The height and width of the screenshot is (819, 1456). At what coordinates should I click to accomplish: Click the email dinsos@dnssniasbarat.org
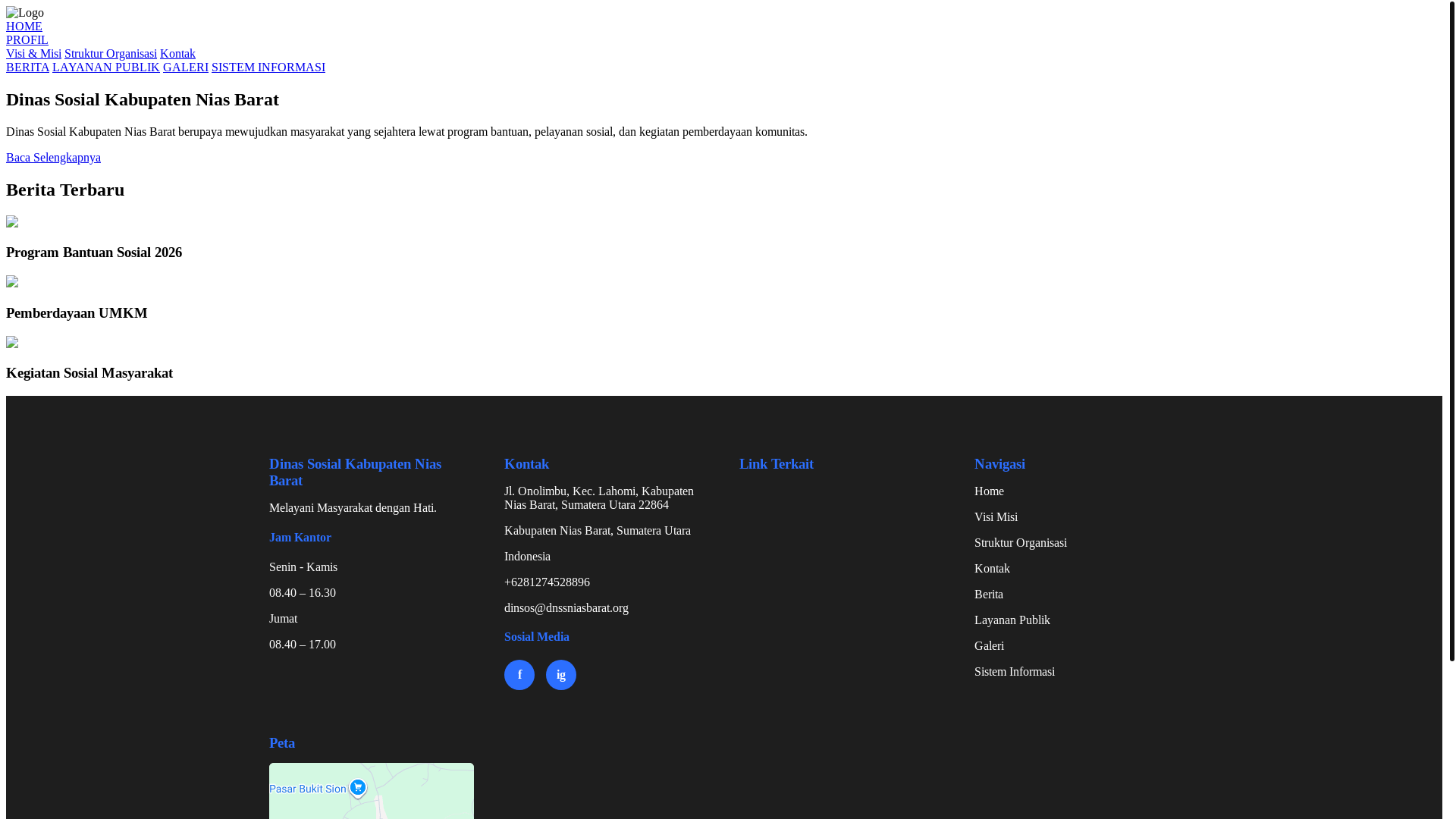point(566,608)
